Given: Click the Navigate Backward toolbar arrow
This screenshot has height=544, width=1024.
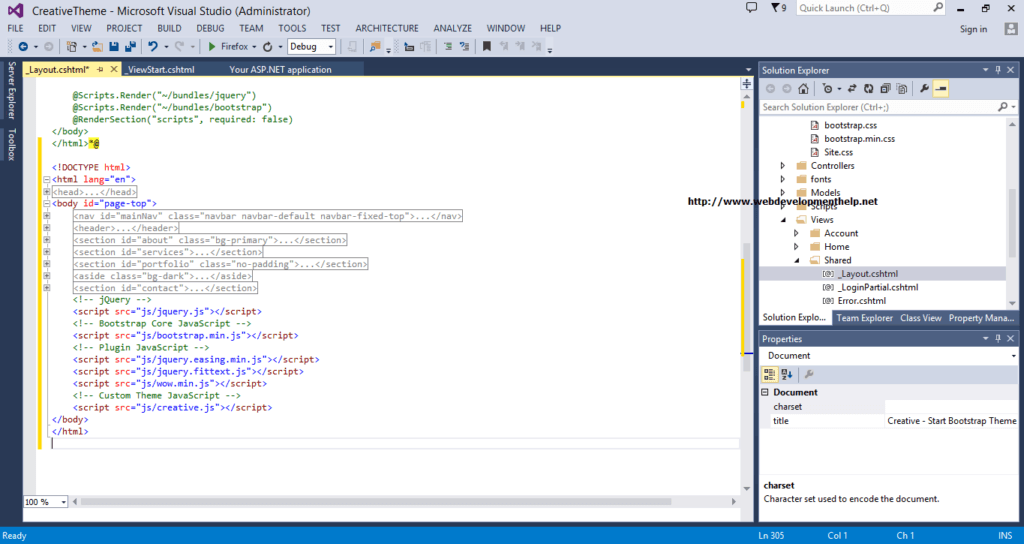Looking at the screenshot, I should coord(23,46).
